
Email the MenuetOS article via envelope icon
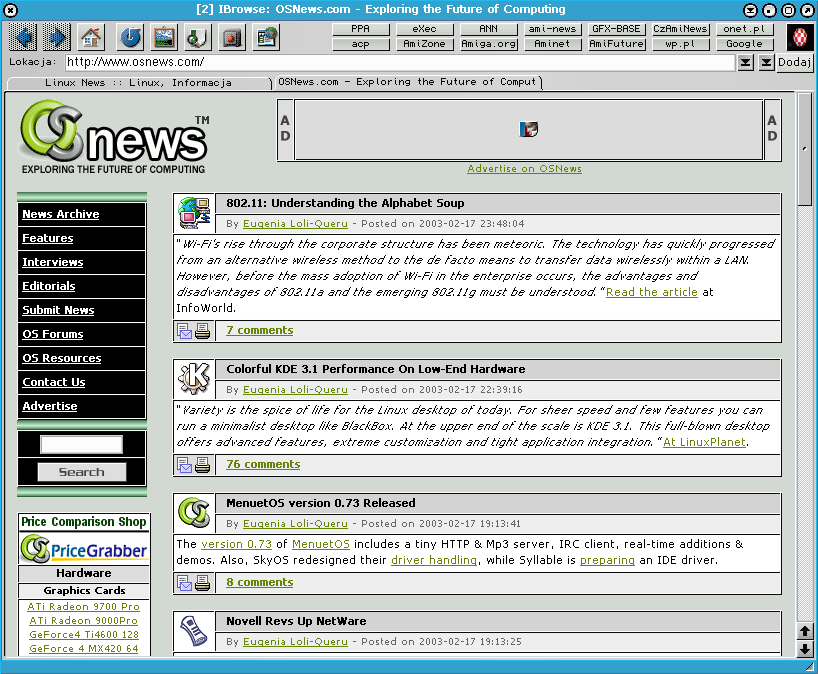[185, 583]
